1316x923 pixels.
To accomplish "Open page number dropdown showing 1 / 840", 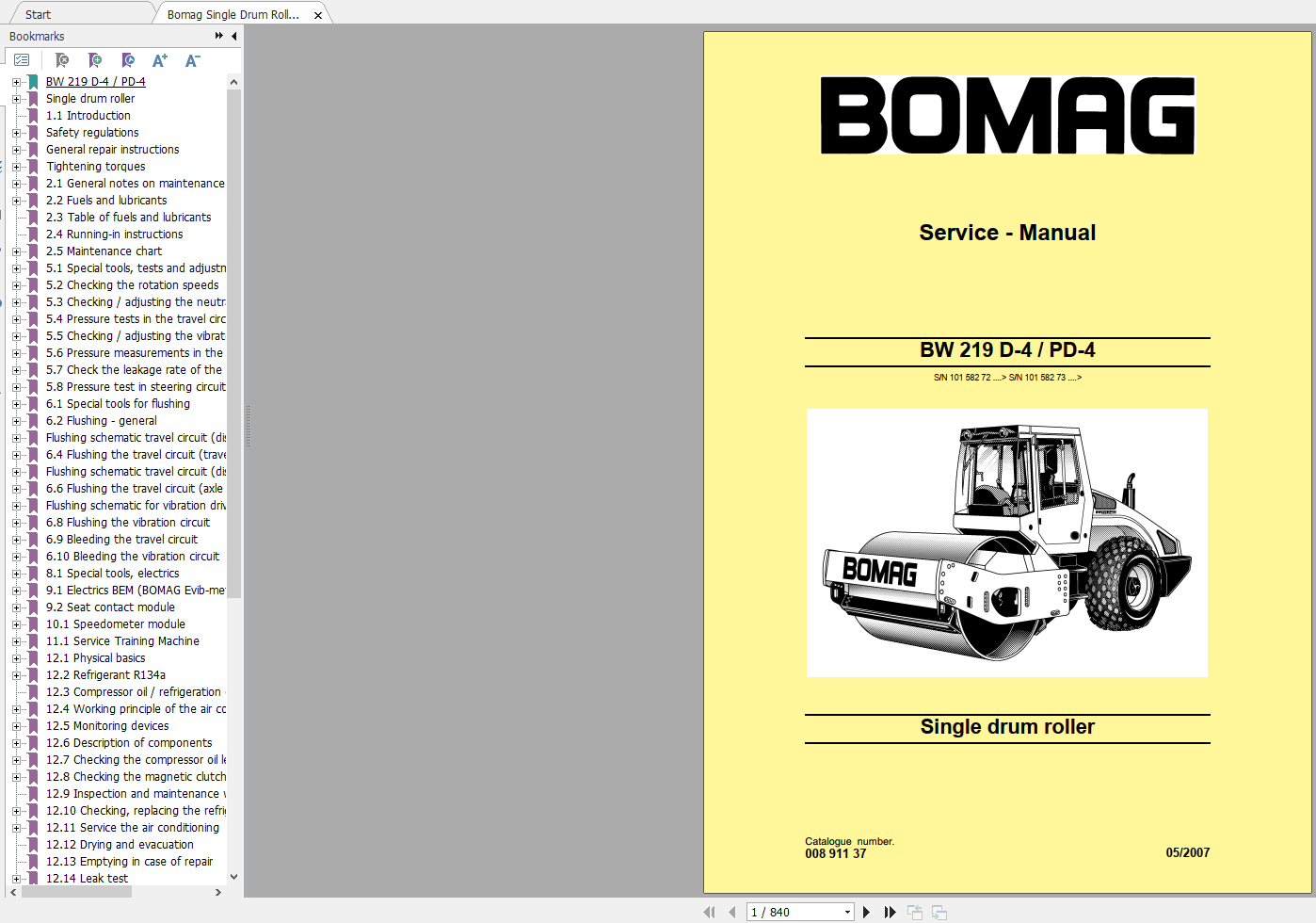I will point(847,912).
